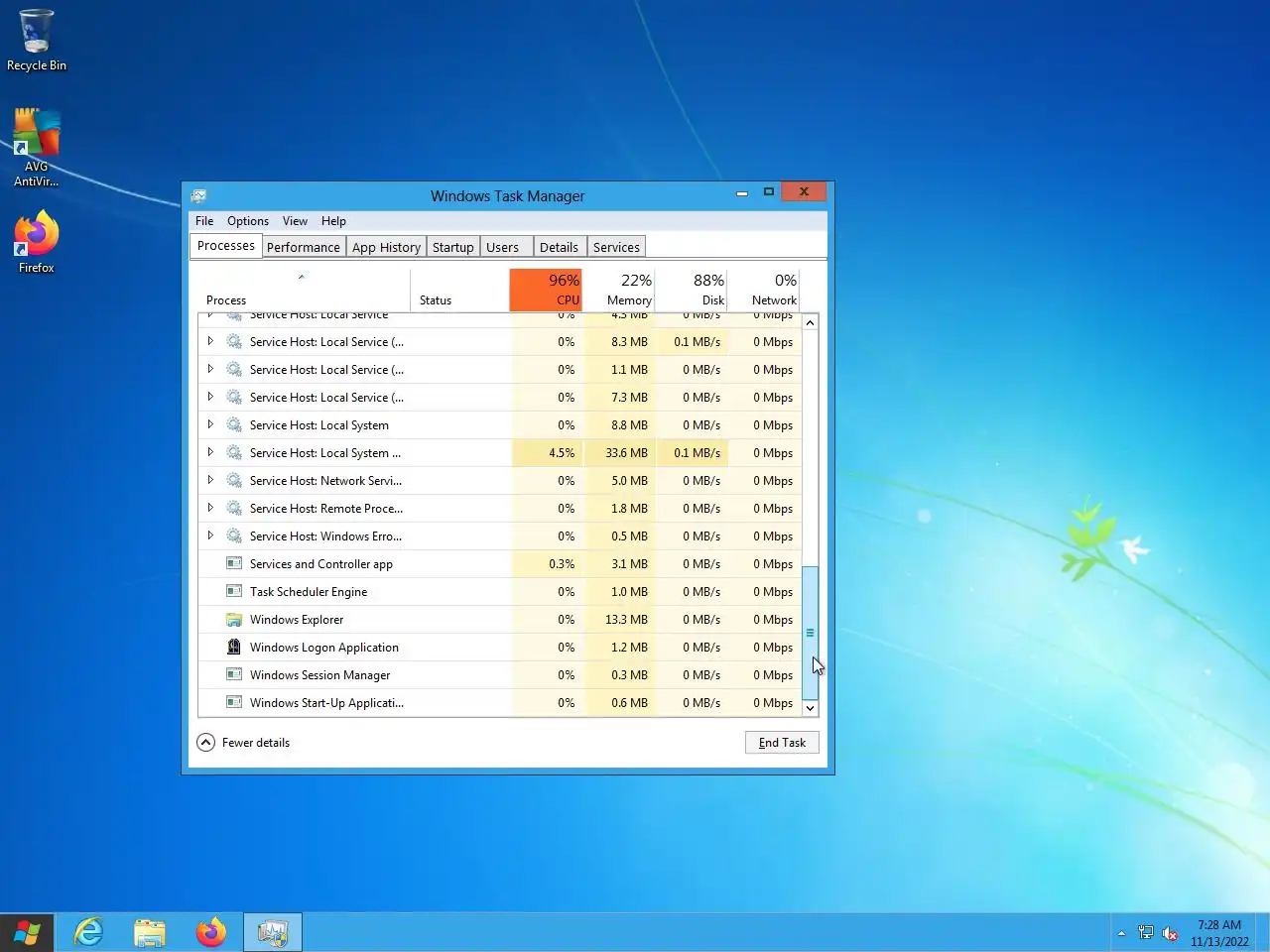Click gear icon of Service Host: Network Service
The image size is (1270, 952).
tap(234, 480)
